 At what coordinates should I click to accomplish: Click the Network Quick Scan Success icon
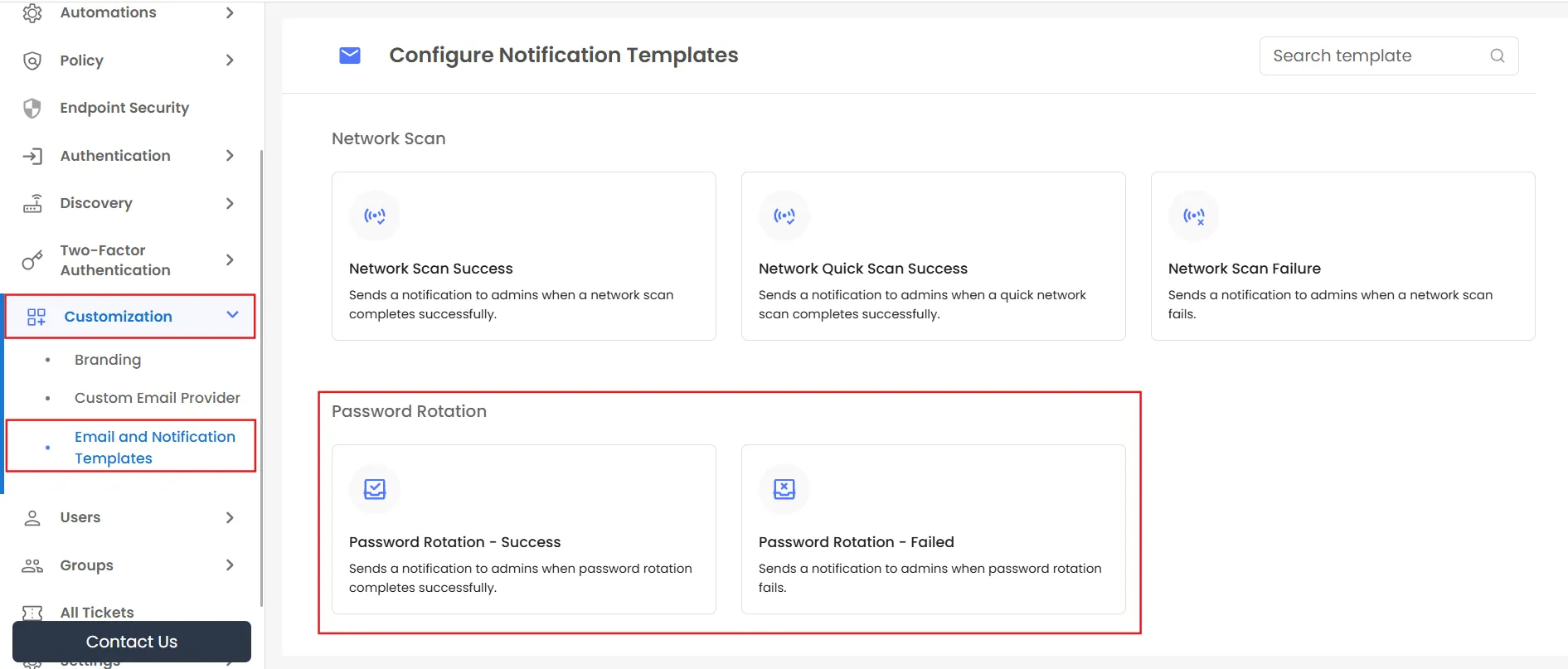[x=784, y=216]
